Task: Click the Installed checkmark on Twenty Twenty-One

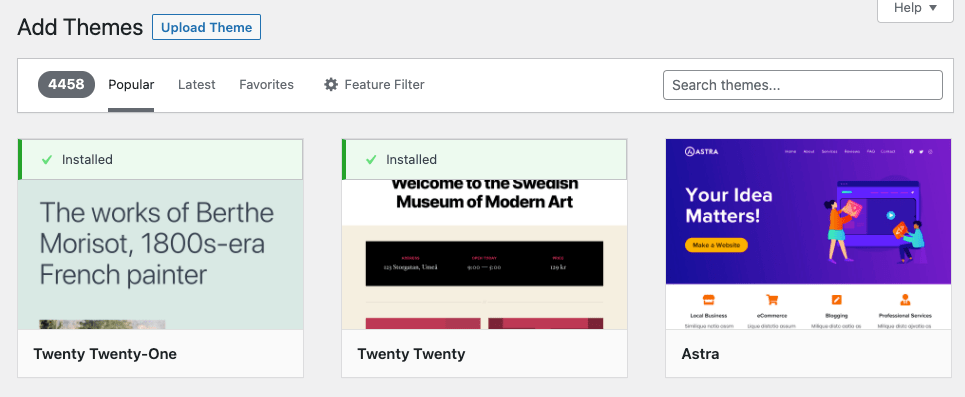Action: pyautogui.click(x=47, y=160)
